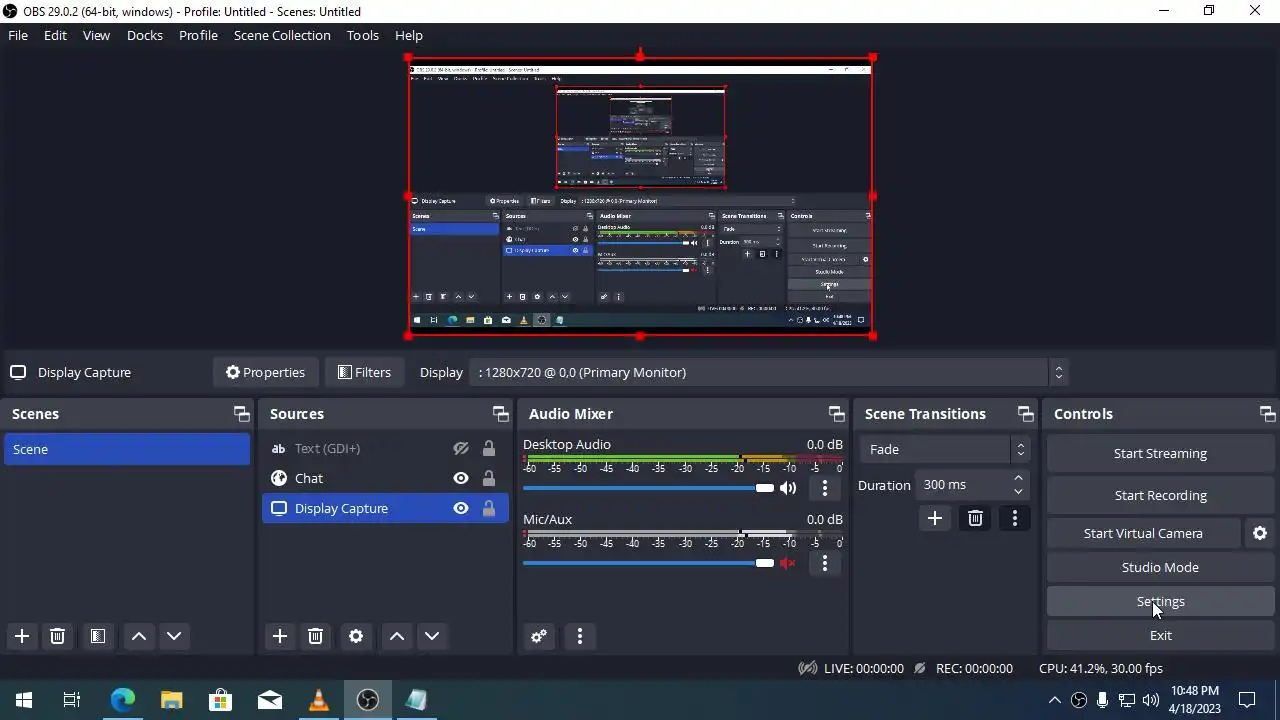1280x720 pixels.
Task: Open Audio Mixer menu three-dot icon
Action: pyautogui.click(x=580, y=636)
